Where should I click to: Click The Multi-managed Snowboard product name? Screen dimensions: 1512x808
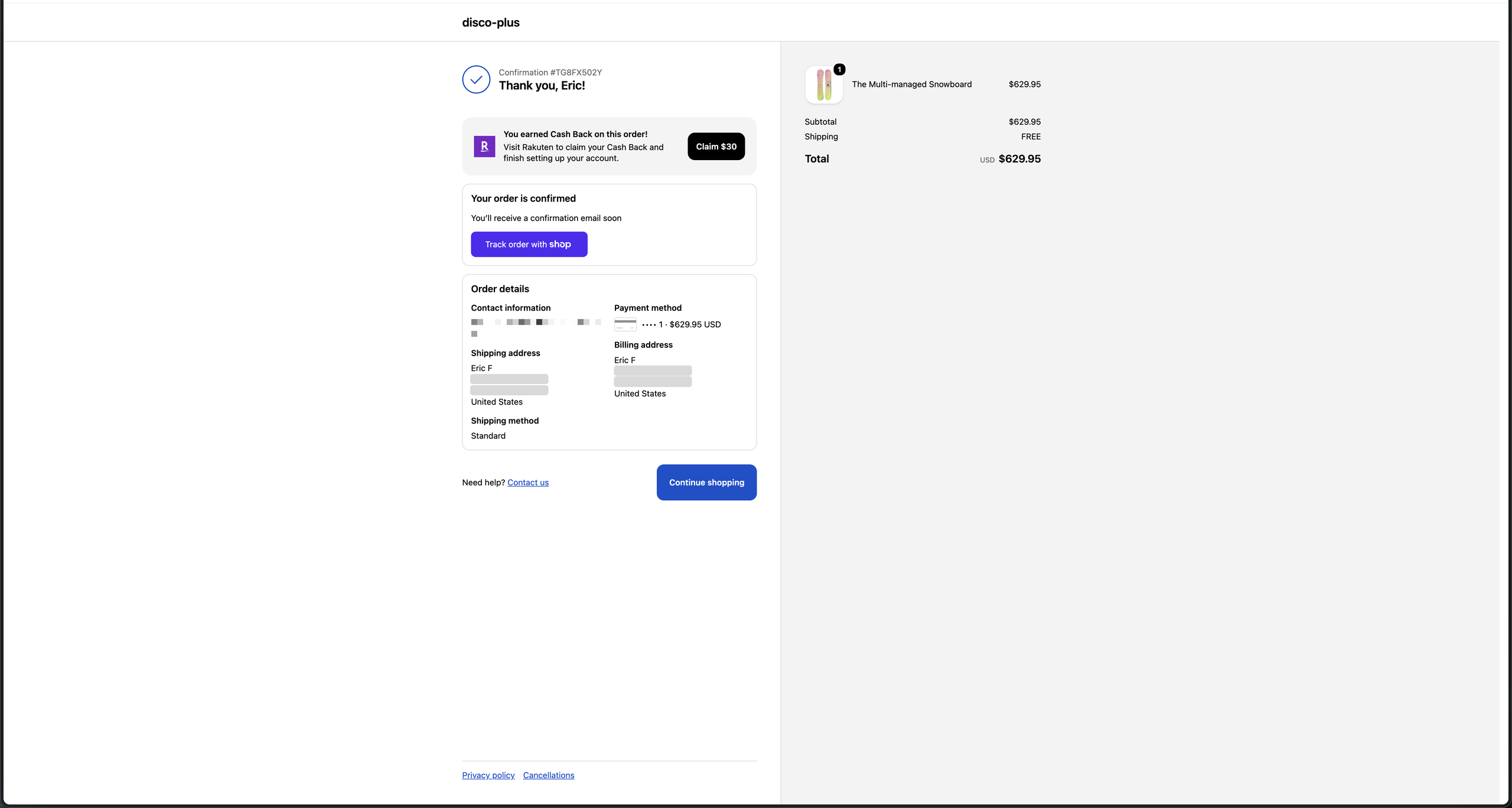(911, 84)
